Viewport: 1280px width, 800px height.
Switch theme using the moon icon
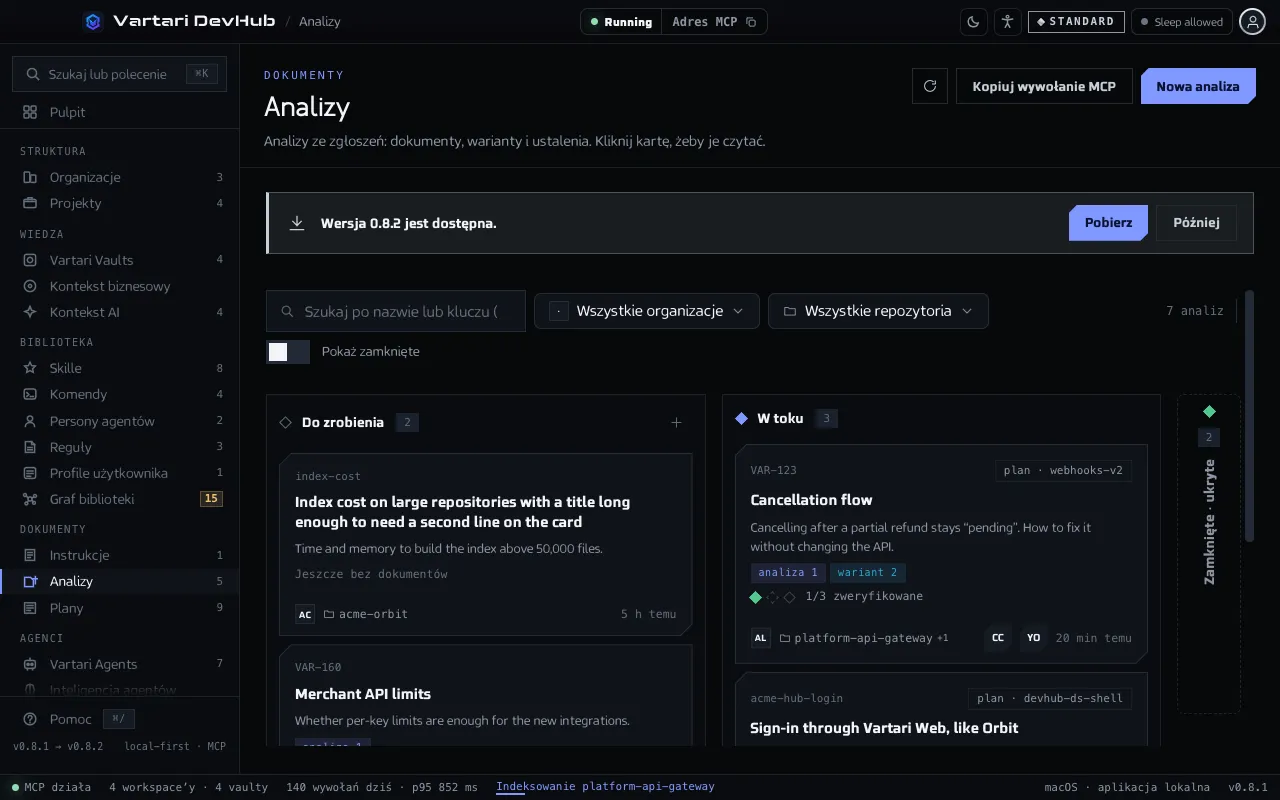[x=974, y=21]
